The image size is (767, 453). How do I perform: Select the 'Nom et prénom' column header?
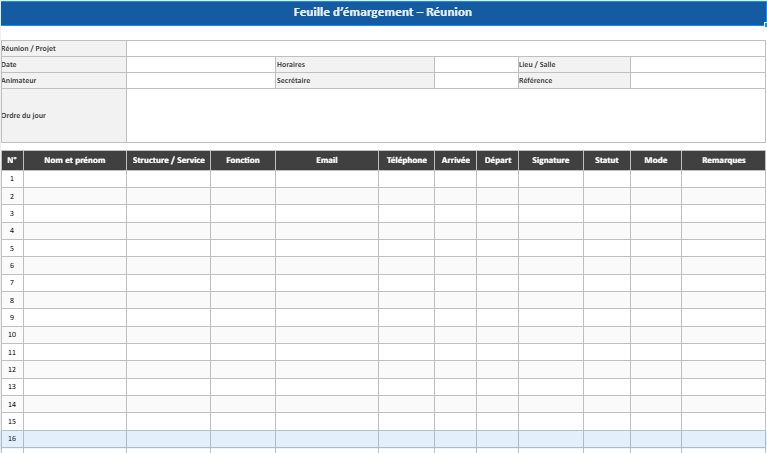tap(75, 160)
